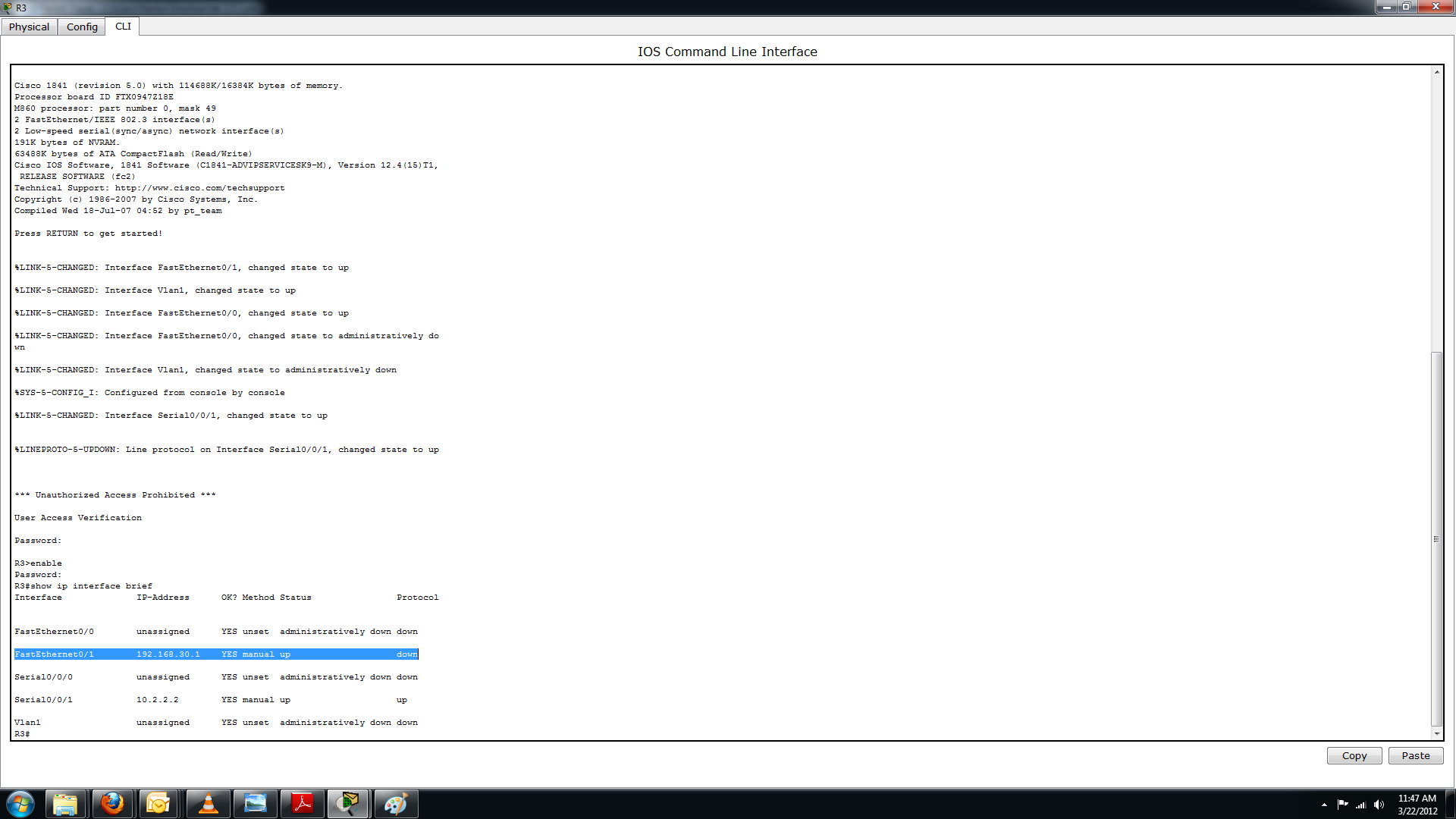1456x819 pixels.
Task: Click the media player taskbar icon
Action: click(207, 803)
